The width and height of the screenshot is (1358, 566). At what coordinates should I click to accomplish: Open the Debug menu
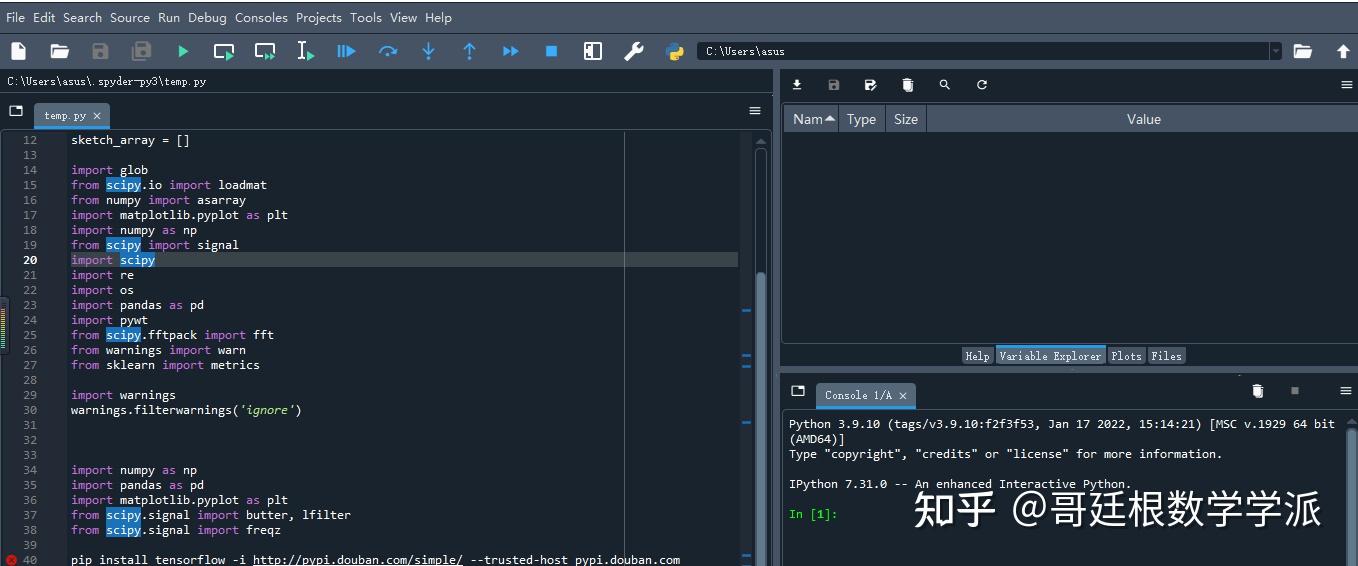coord(207,17)
